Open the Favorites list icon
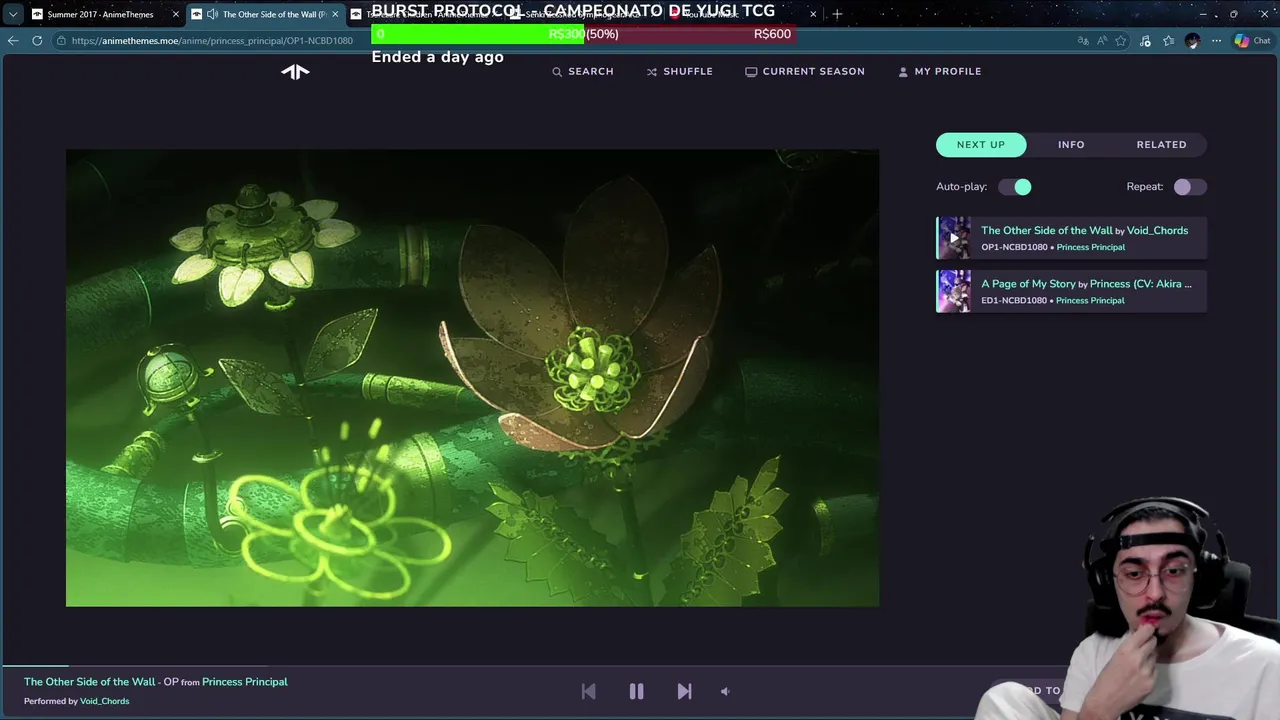This screenshot has height=720, width=1280. [x=1168, y=41]
